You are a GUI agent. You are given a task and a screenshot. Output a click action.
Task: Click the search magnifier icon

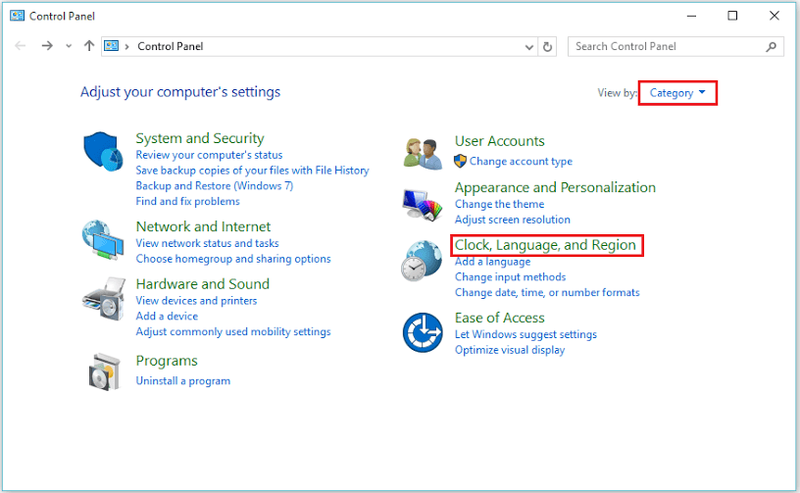tap(771, 47)
